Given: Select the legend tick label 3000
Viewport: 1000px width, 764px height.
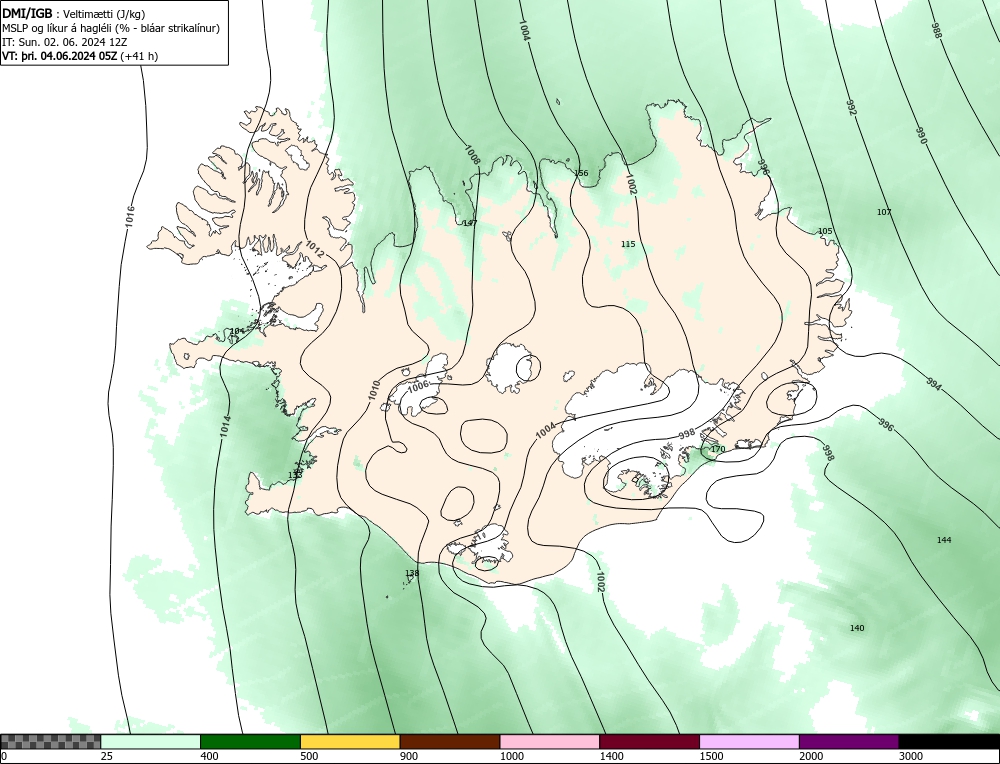Looking at the screenshot, I should [911, 756].
